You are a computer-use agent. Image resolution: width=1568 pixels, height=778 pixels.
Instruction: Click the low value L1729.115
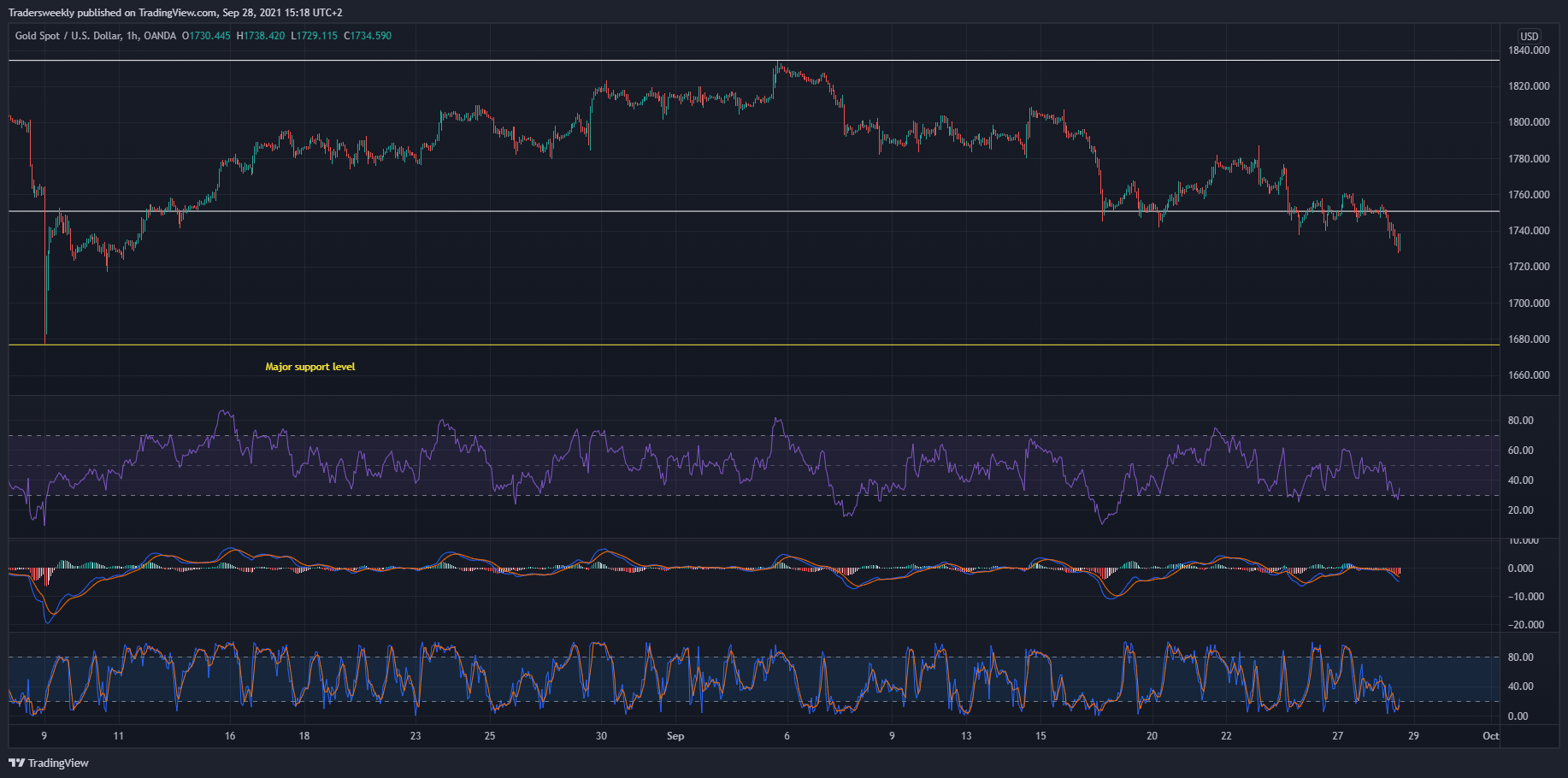315,36
